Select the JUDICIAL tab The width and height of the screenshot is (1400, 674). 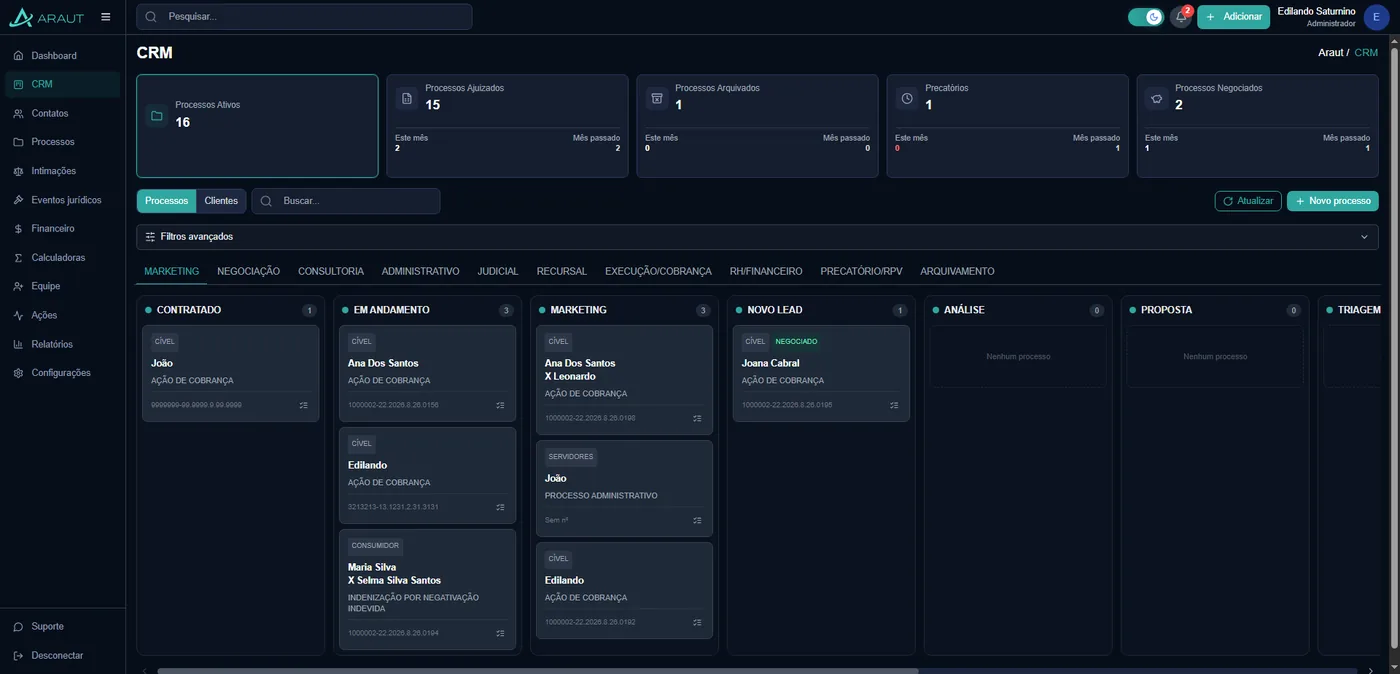coord(498,271)
